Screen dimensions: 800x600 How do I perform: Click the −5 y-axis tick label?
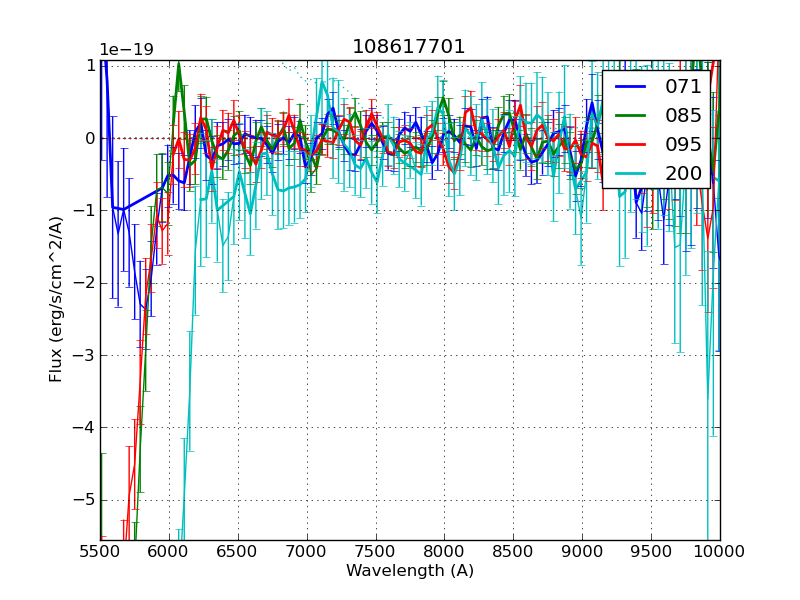coord(86,500)
